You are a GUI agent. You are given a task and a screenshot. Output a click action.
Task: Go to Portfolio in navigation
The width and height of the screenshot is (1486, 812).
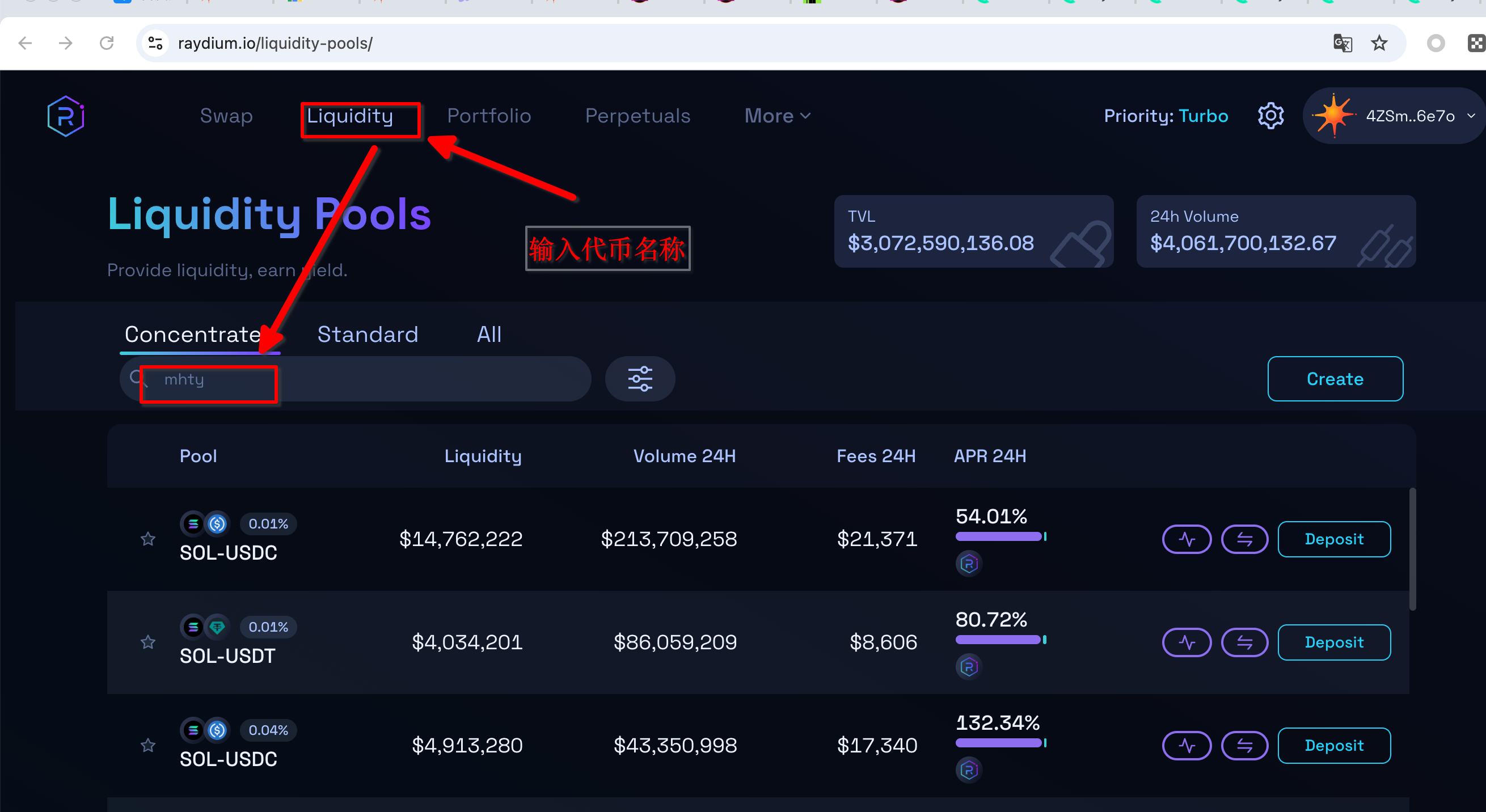pos(488,116)
